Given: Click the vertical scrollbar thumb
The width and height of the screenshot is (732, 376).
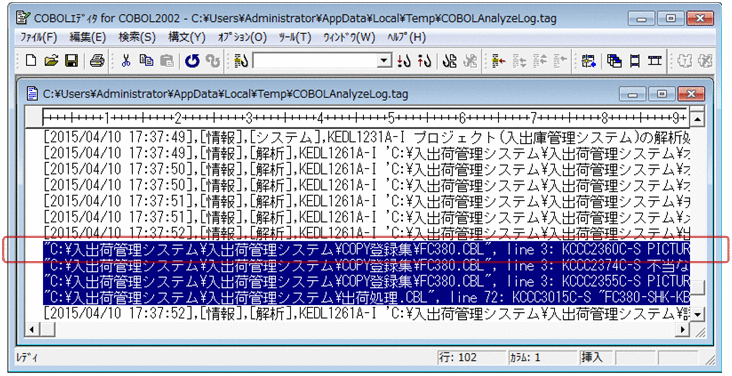Looking at the screenshot, I should (x=697, y=288).
